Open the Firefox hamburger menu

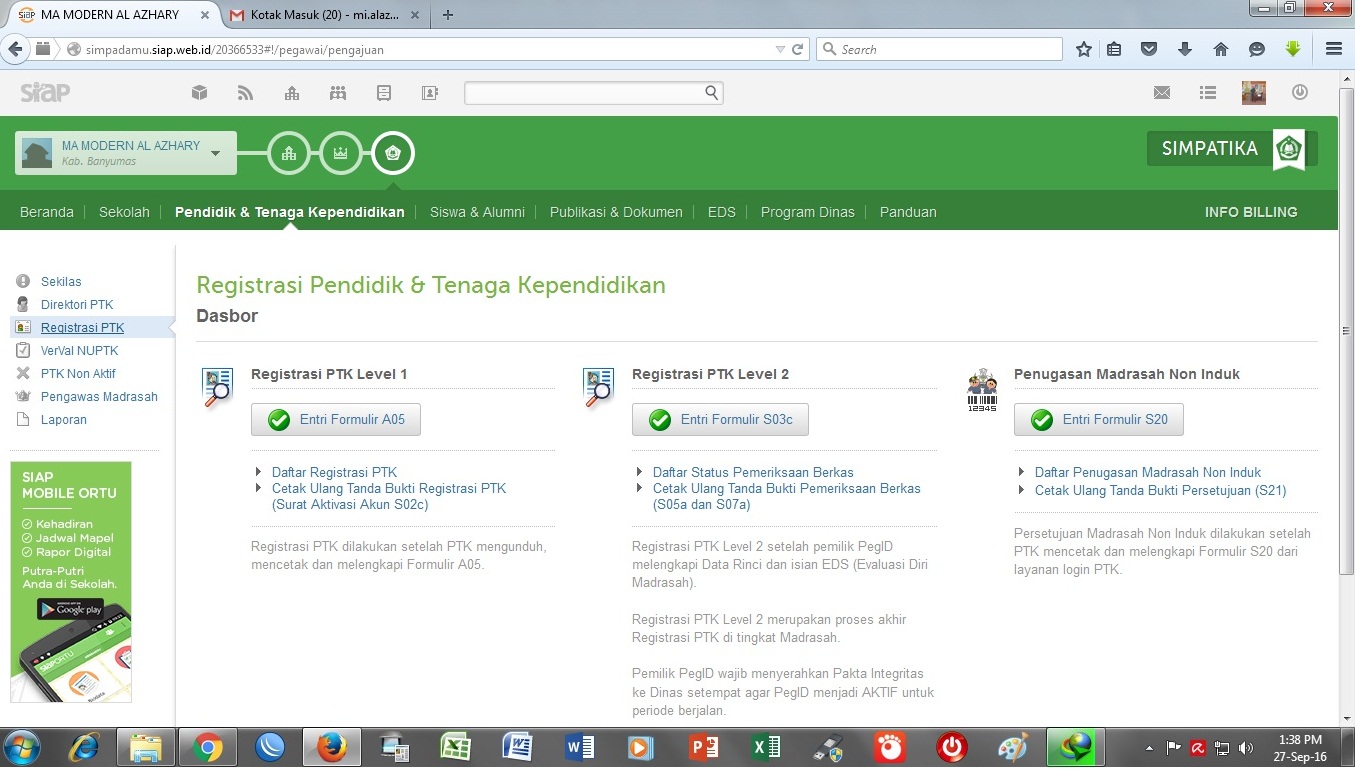pyautogui.click(x=1333, y=48)
